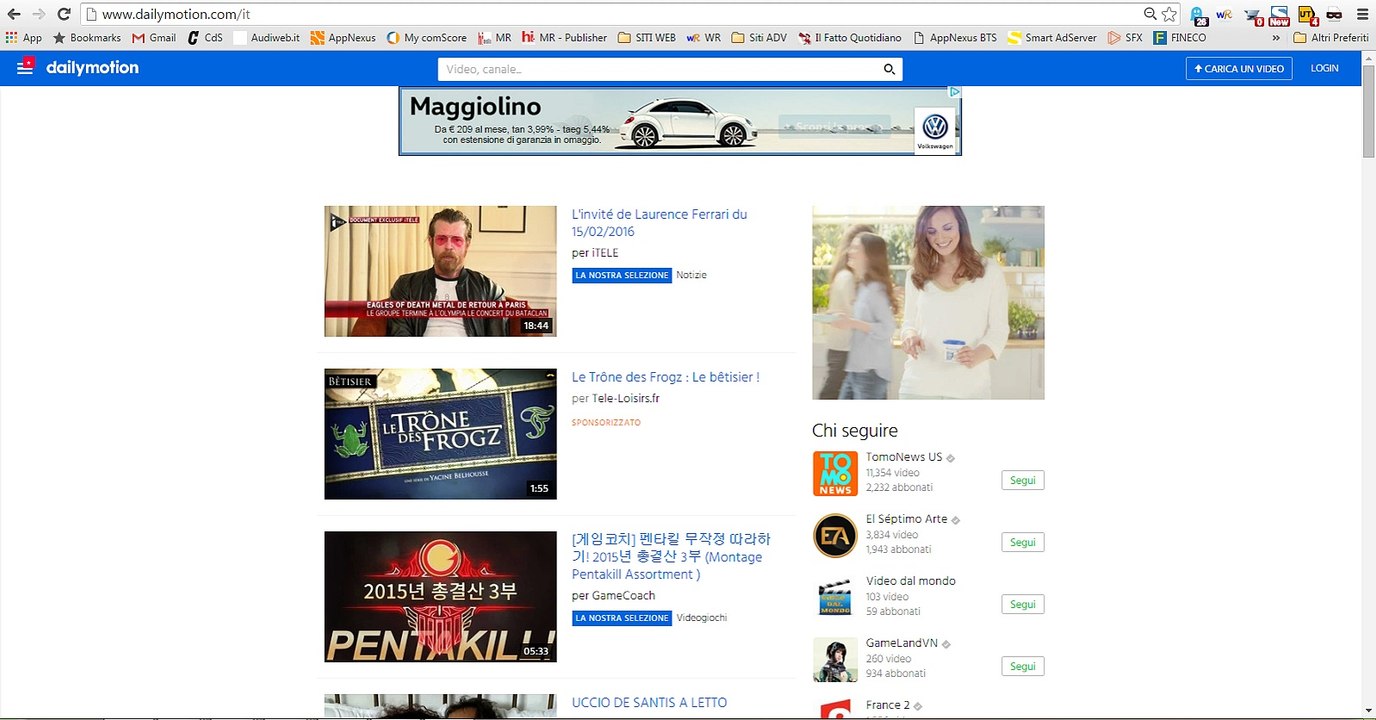
Task: Click the Volkswagen Maggiolino banner ad
Action: tap(680, 121)
